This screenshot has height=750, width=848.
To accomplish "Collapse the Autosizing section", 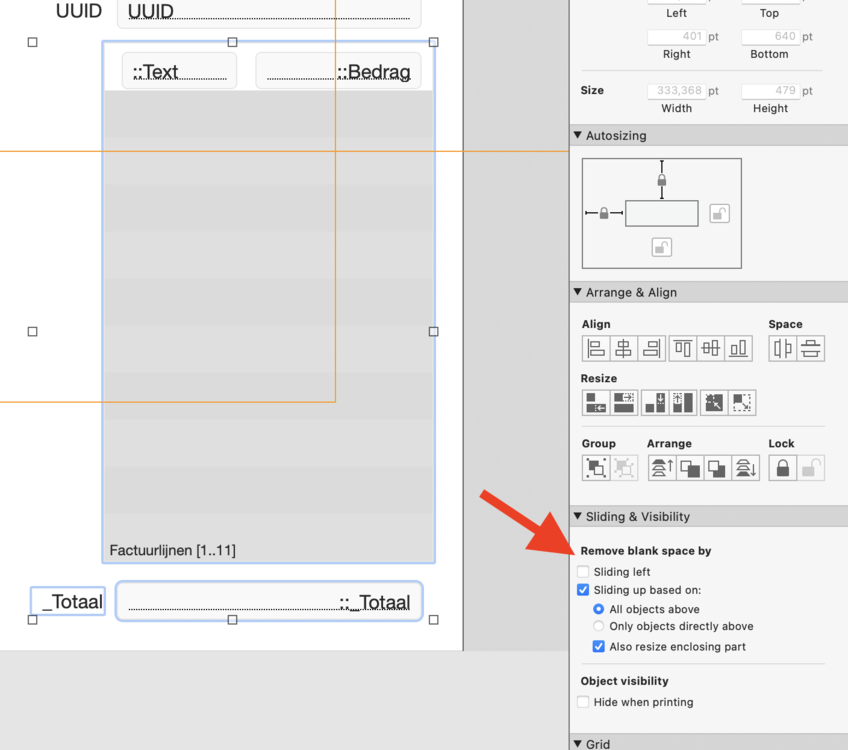I will [578, 136].
